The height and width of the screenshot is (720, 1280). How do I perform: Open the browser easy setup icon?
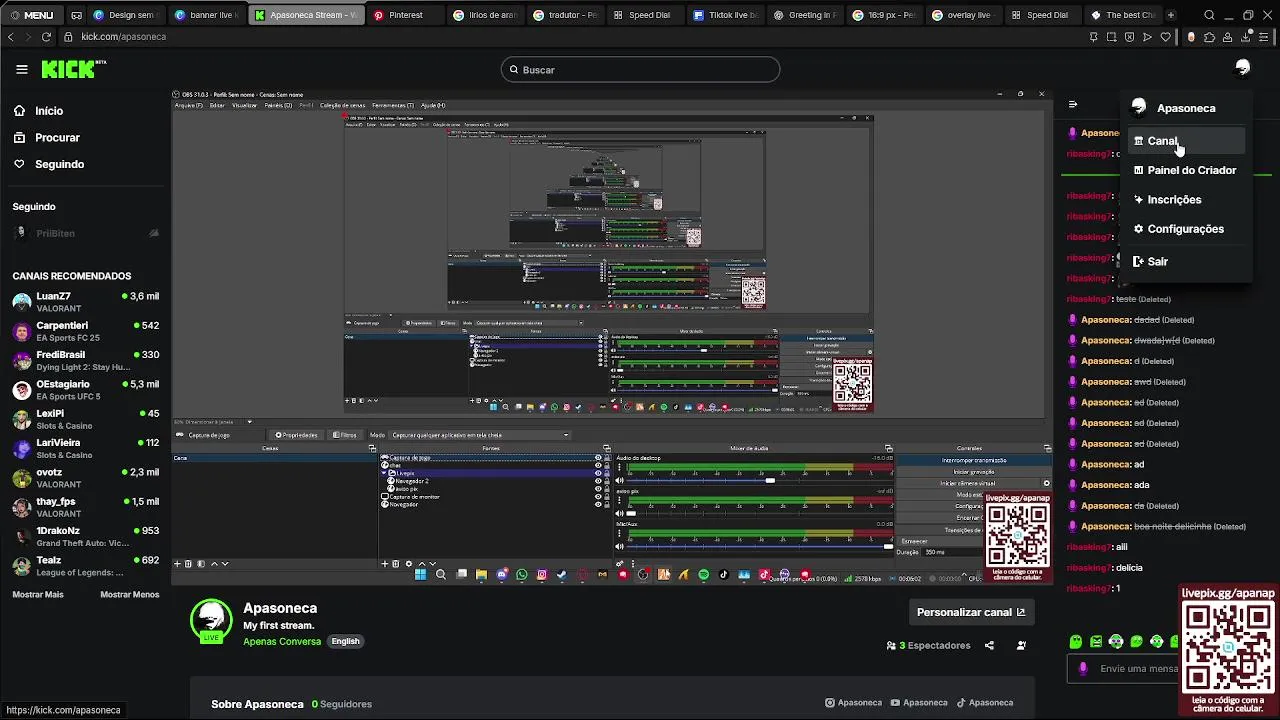point(1265,37)
